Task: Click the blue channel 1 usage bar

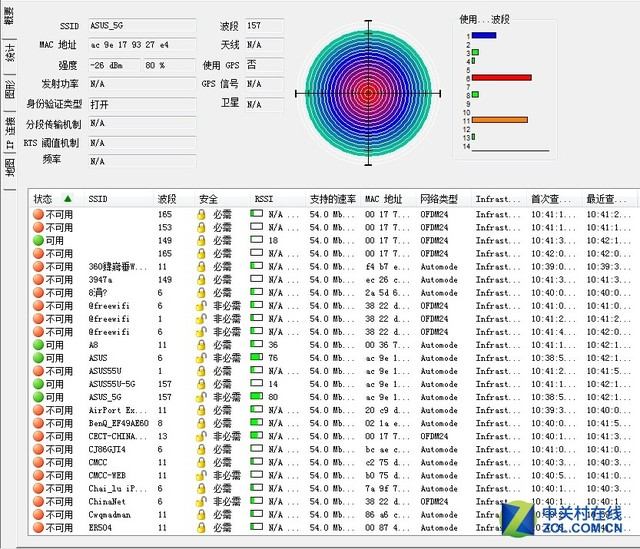Action: [x=484, y=35]
